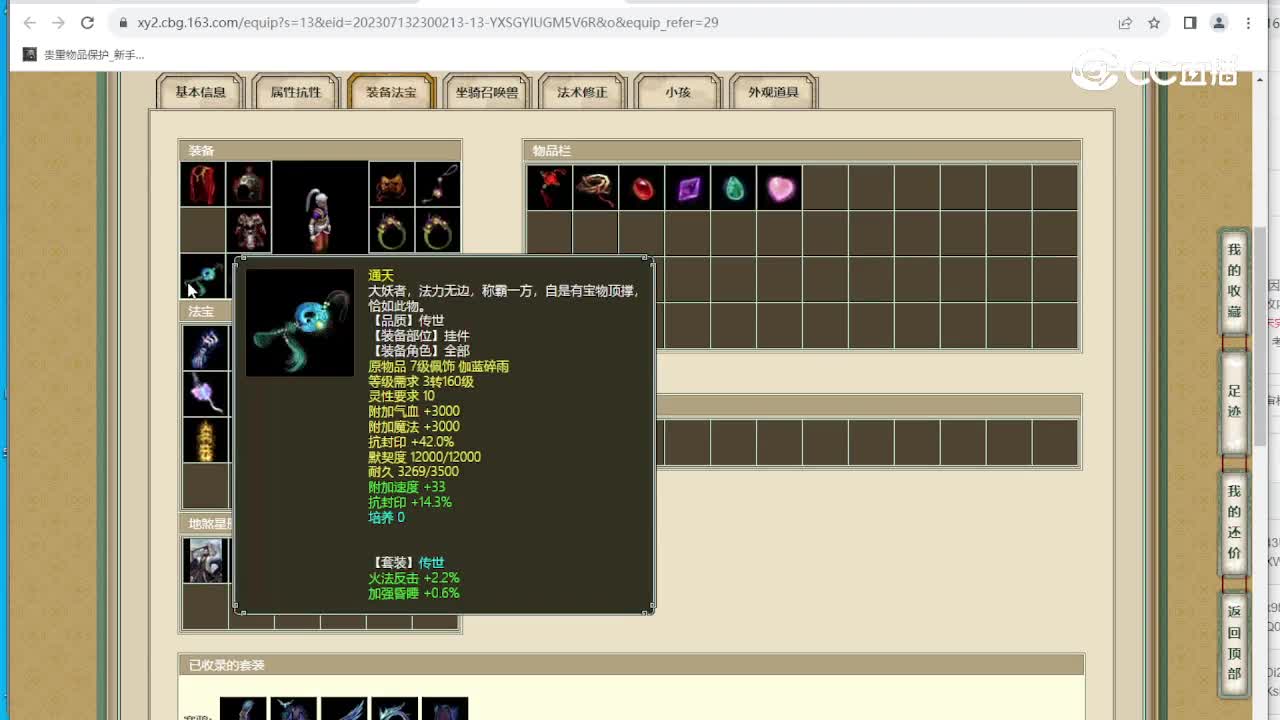Open the 坐骑召唤兽 tab
The width and height of the screenshot is (1280, 720).
click(x=487, y=92)
